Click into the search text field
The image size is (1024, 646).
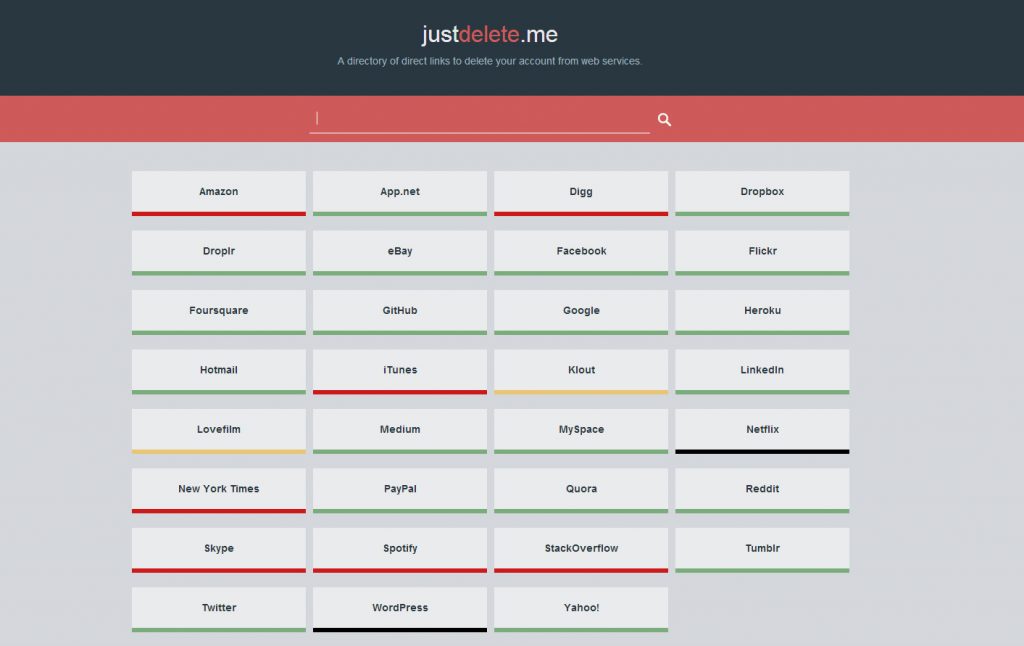point(480,119)
